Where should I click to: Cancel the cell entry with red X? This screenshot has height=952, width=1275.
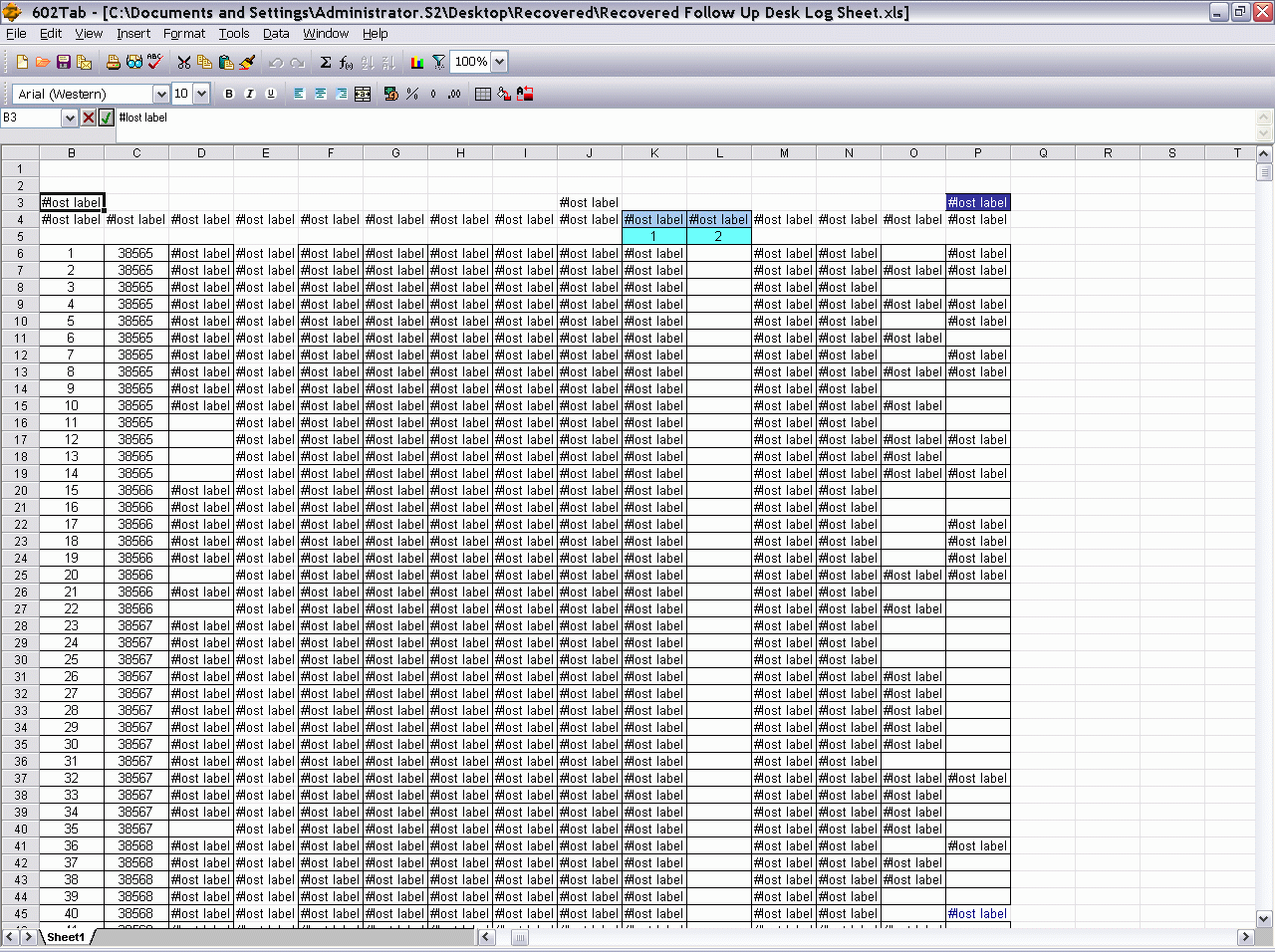[89, 118]
